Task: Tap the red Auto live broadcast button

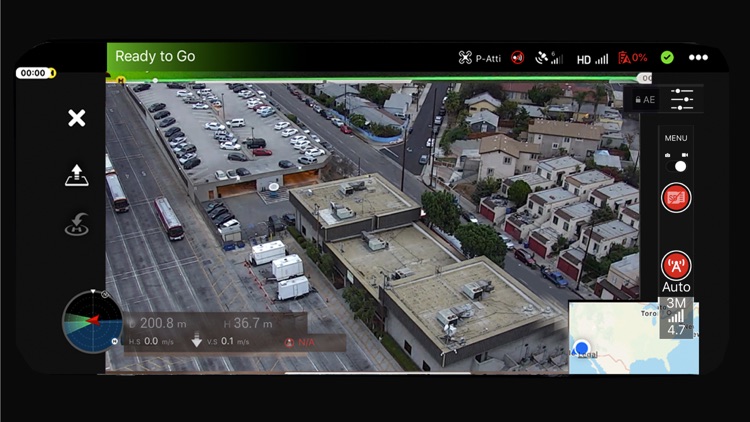Action: [x=676, y=266]
